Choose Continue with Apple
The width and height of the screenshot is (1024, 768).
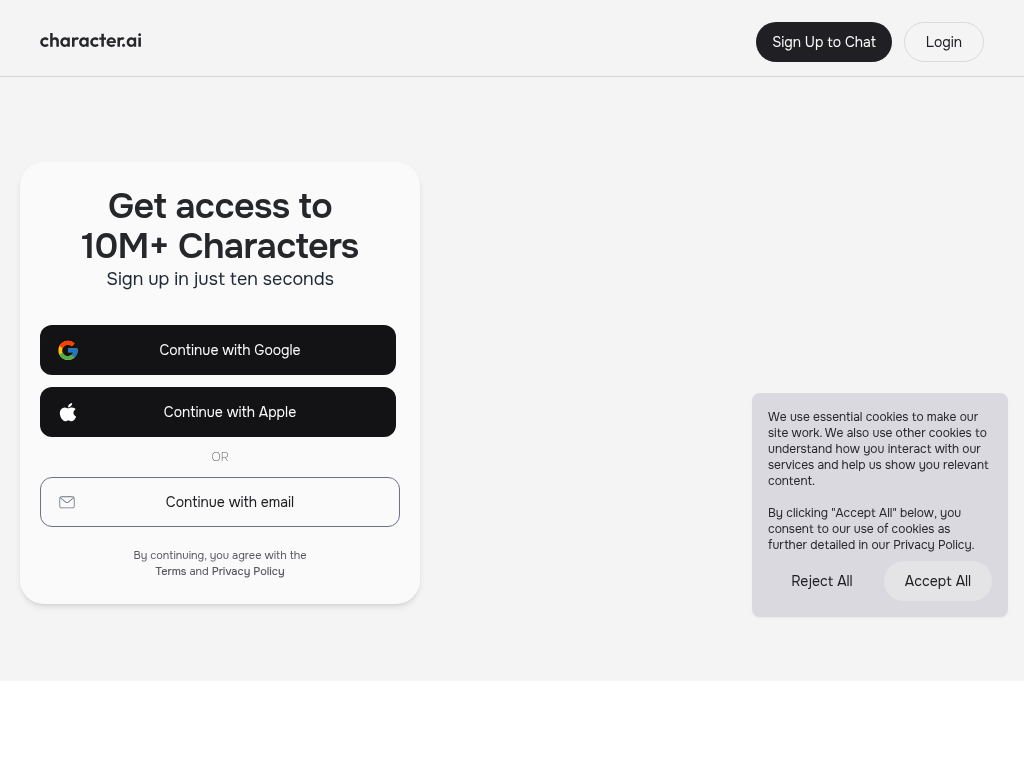coord(218,412)
